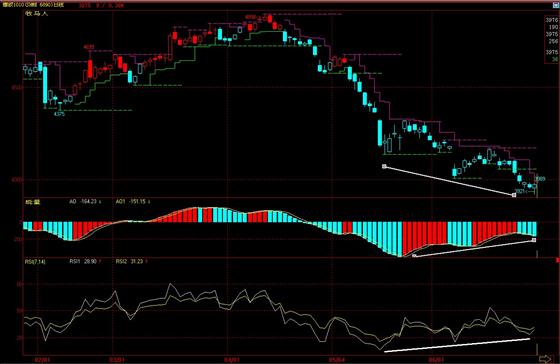
Task: Select the tall cyan candle above the 4375 low
Action: (x=45, y=85)
